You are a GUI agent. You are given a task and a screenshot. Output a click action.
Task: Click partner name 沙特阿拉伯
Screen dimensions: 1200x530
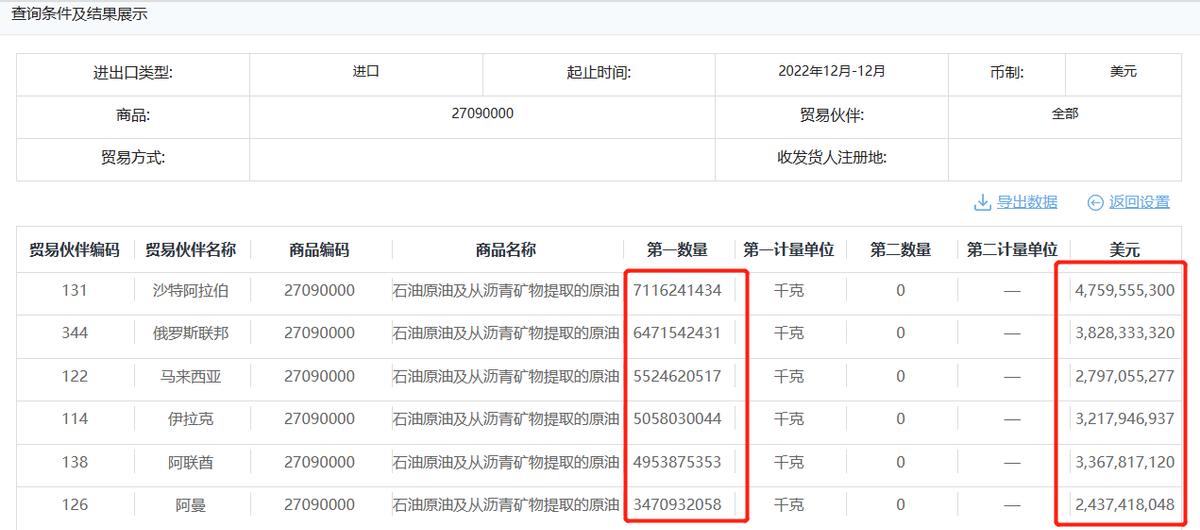[x=190, y=291]
